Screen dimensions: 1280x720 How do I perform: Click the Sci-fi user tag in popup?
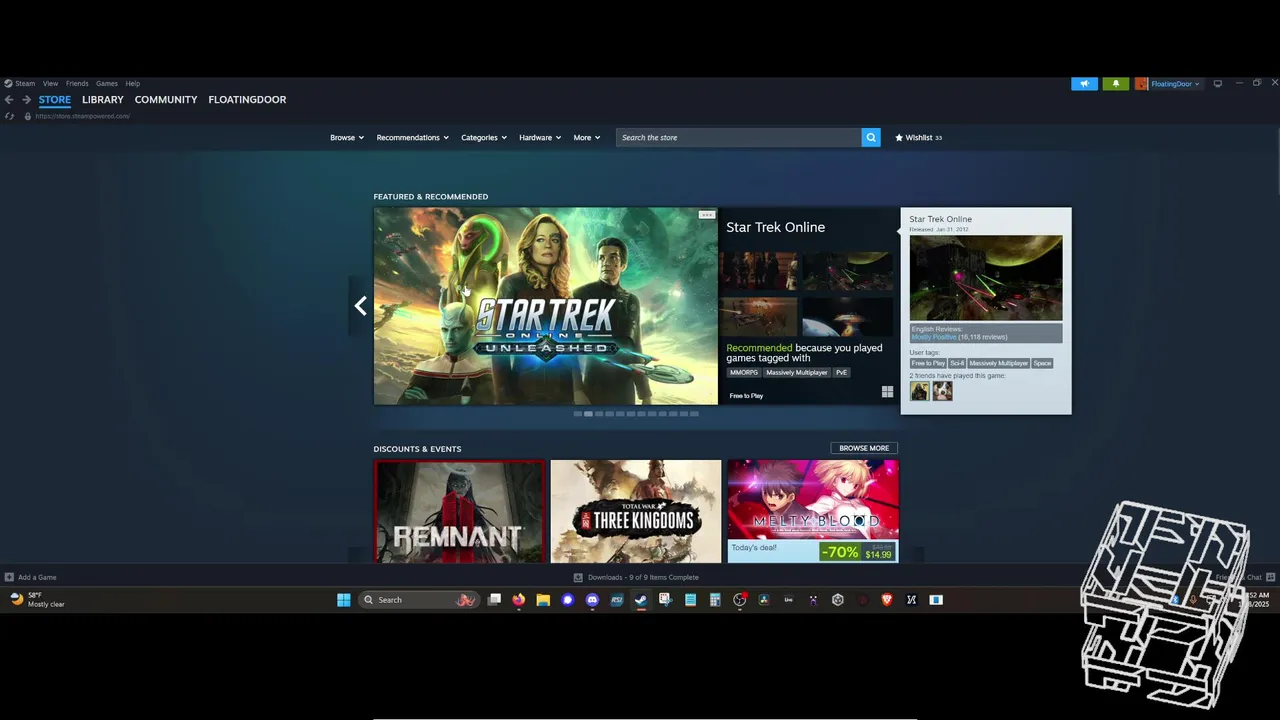click(957, 363)
